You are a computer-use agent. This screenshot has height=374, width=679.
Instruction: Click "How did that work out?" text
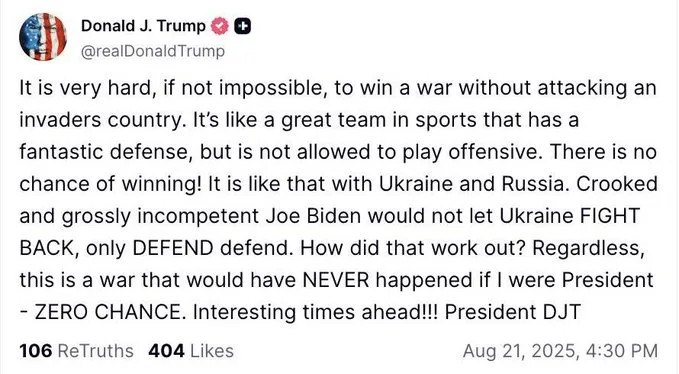coord(413,248)
